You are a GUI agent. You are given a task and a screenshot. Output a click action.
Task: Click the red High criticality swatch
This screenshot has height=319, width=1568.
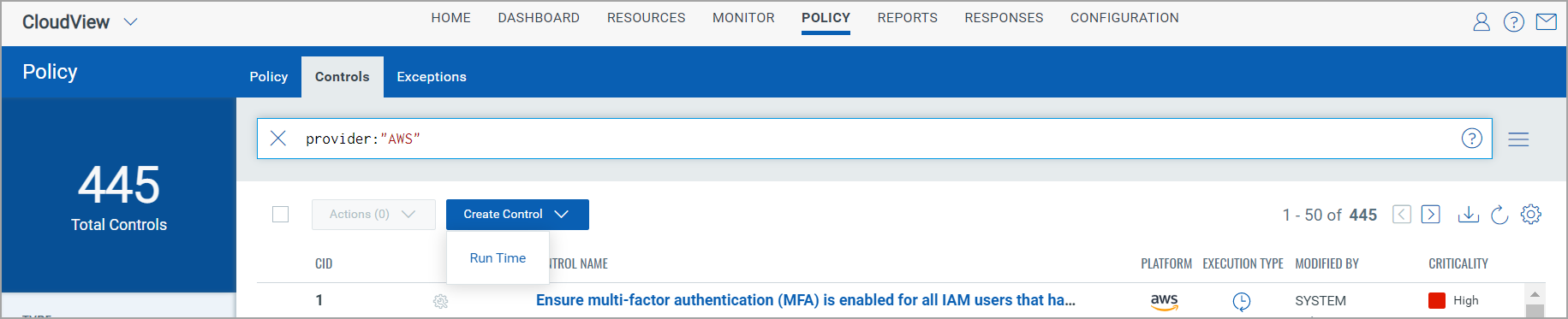1437,300
